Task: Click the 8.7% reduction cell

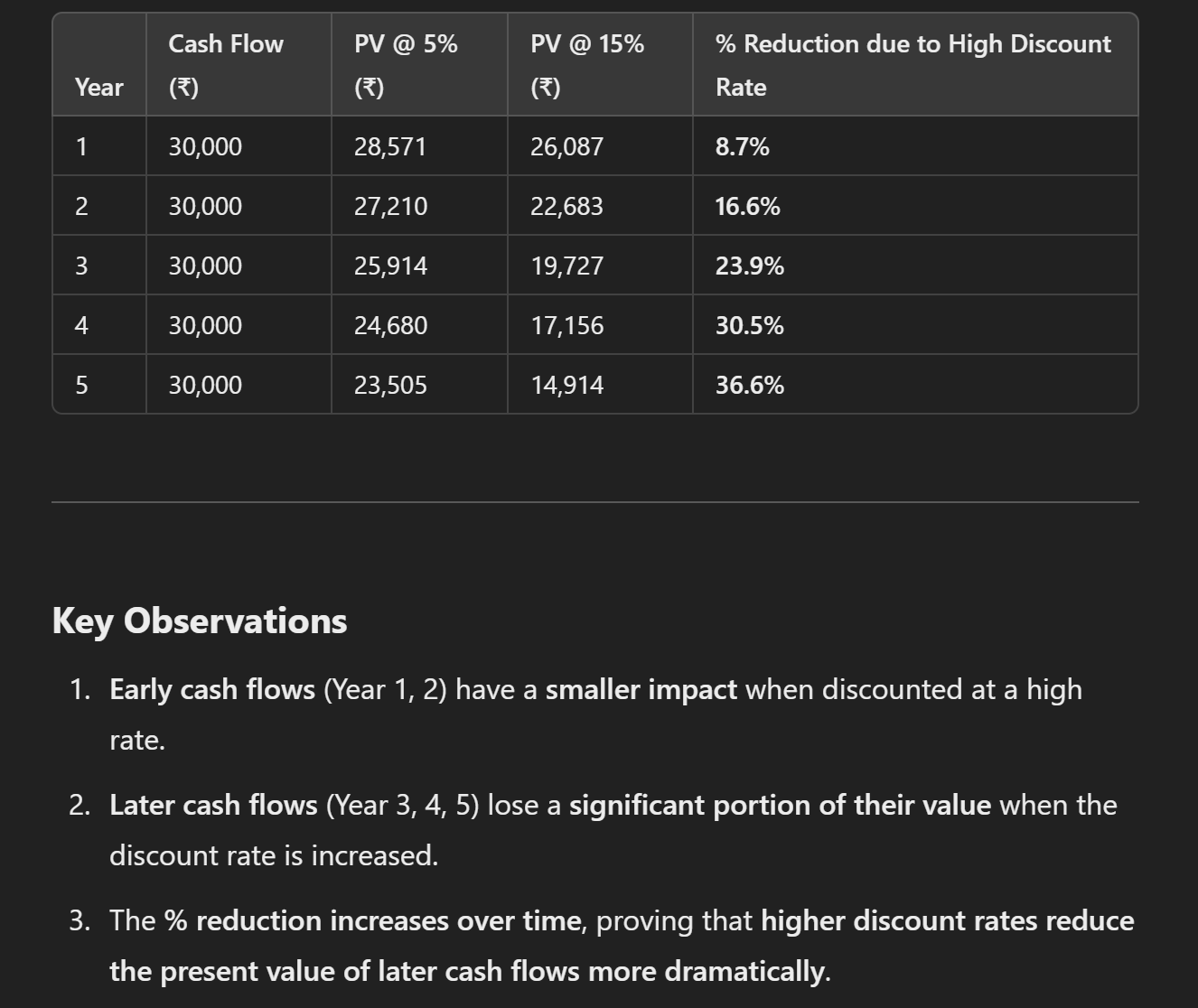Action: coord(743,147)
